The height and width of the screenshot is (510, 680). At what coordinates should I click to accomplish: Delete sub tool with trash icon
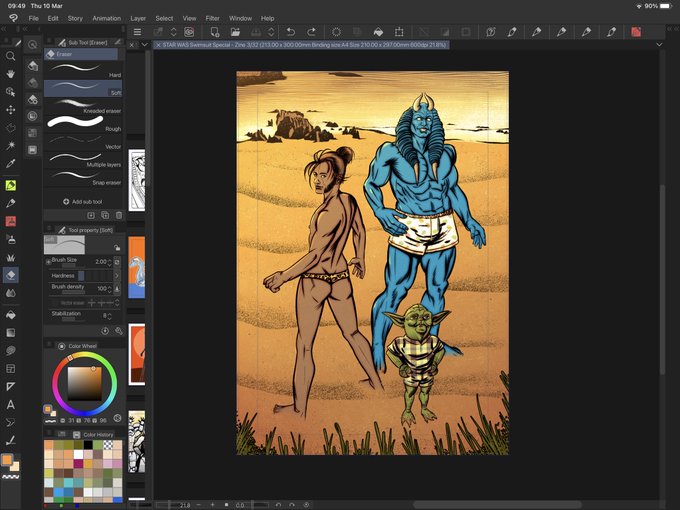pos(119,215)
